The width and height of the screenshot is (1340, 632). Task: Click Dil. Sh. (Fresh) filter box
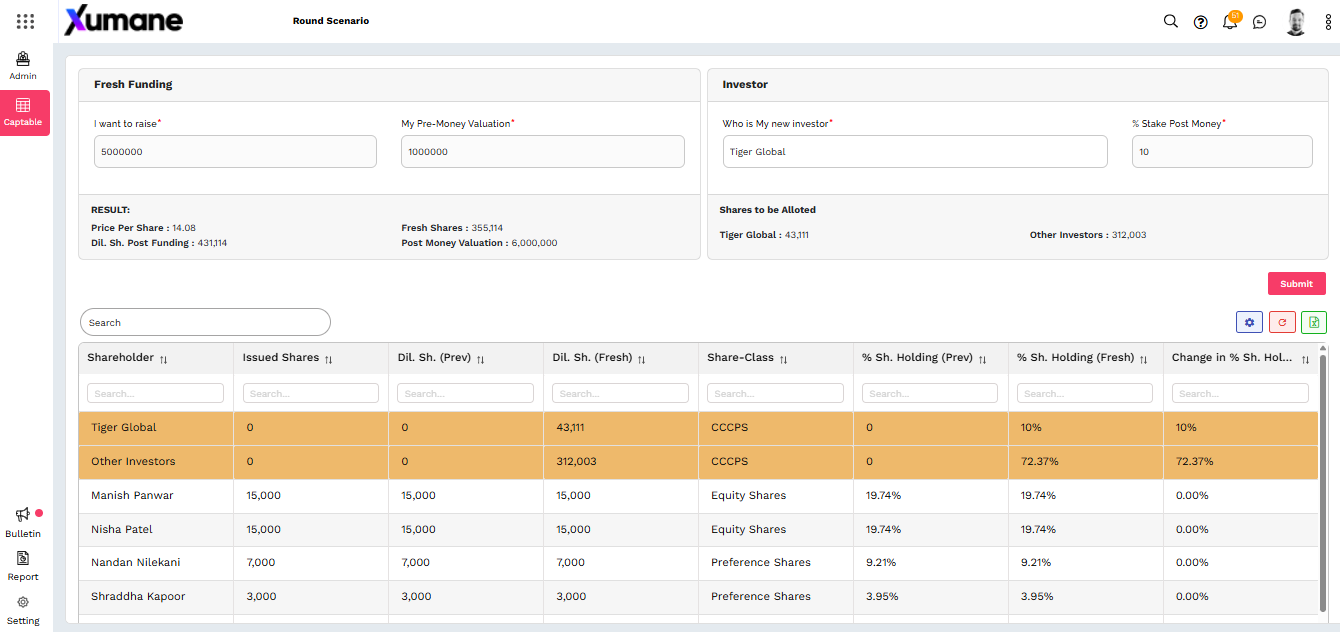pos(620,393)
